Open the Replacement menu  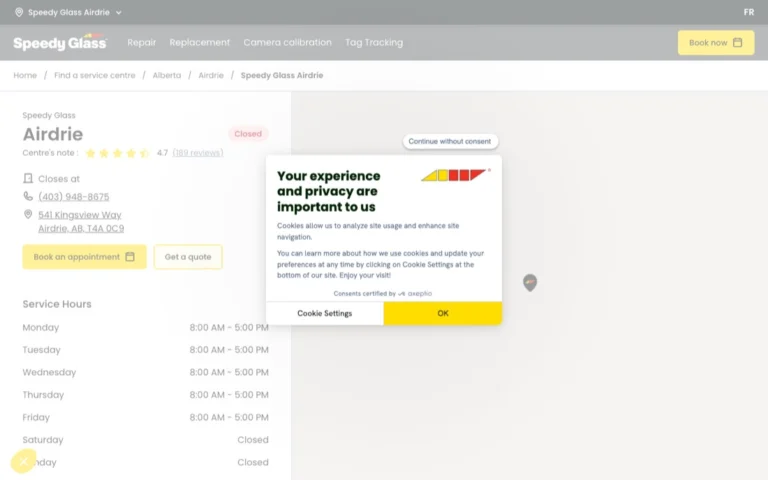(x=199, y=43)
